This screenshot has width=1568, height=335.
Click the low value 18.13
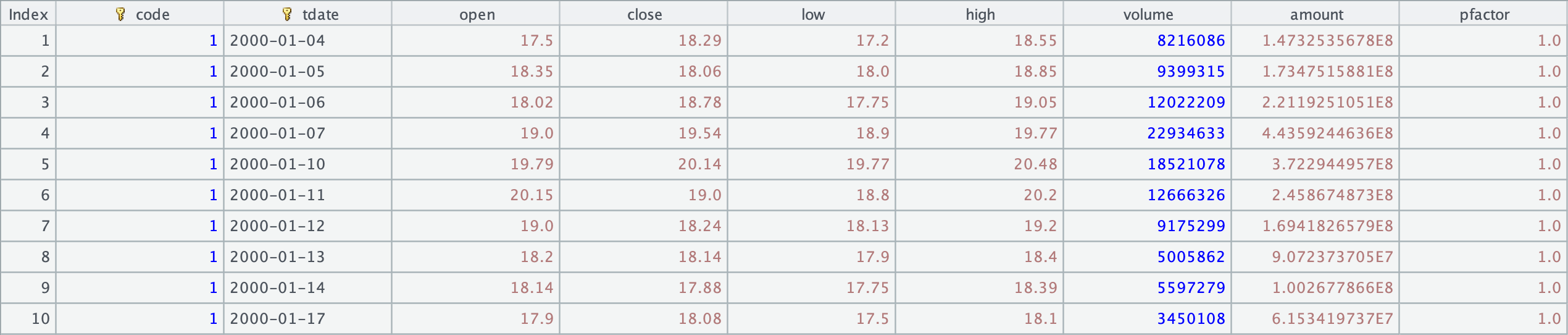point(867,226)
